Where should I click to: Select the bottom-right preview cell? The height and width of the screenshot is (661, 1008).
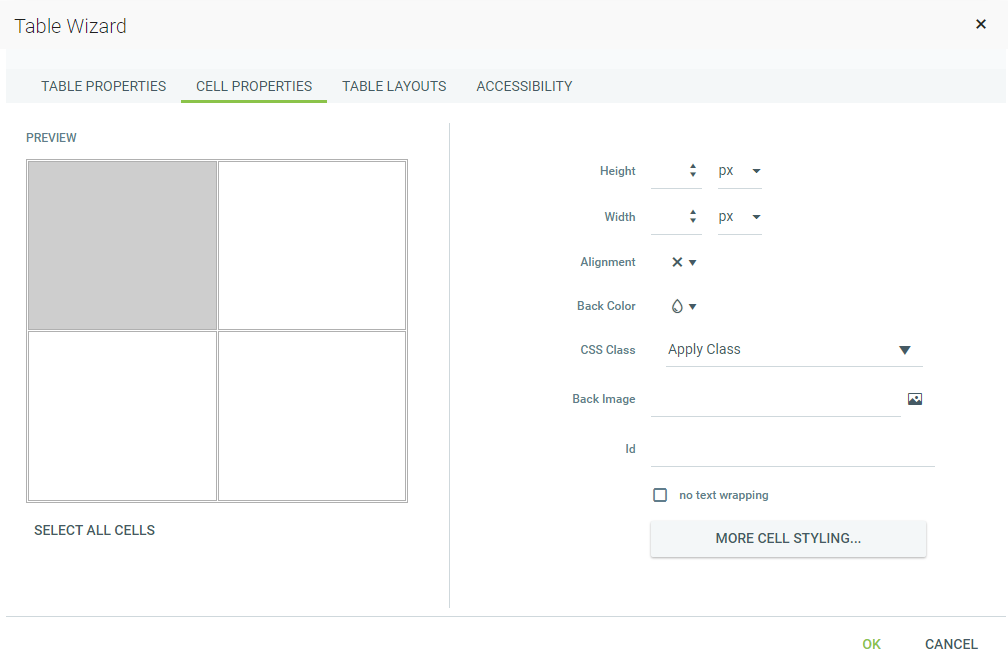(x=312, y=415)
